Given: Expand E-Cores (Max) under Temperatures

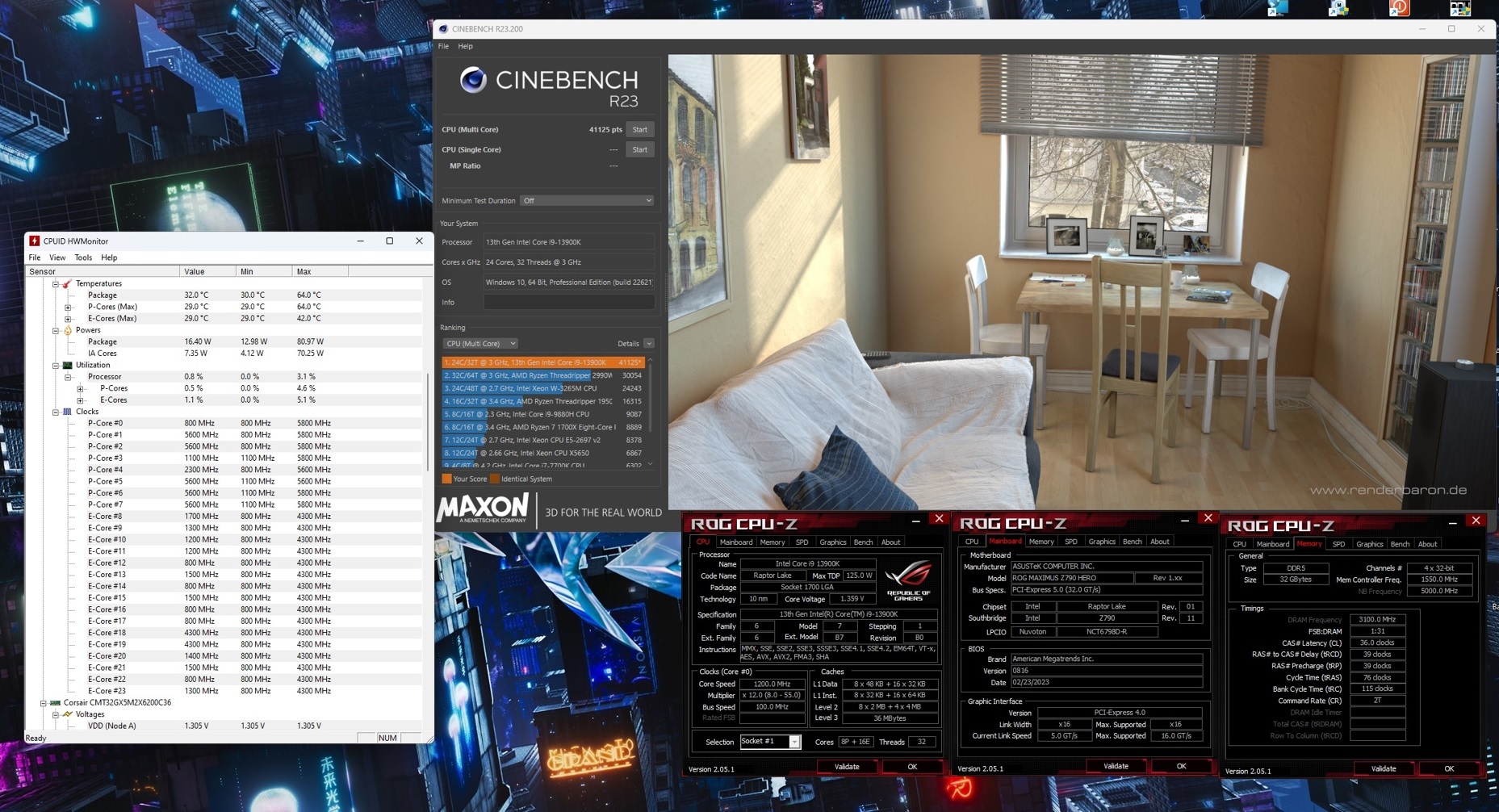Looking at the screenshot, I should (x=68, y=319).
